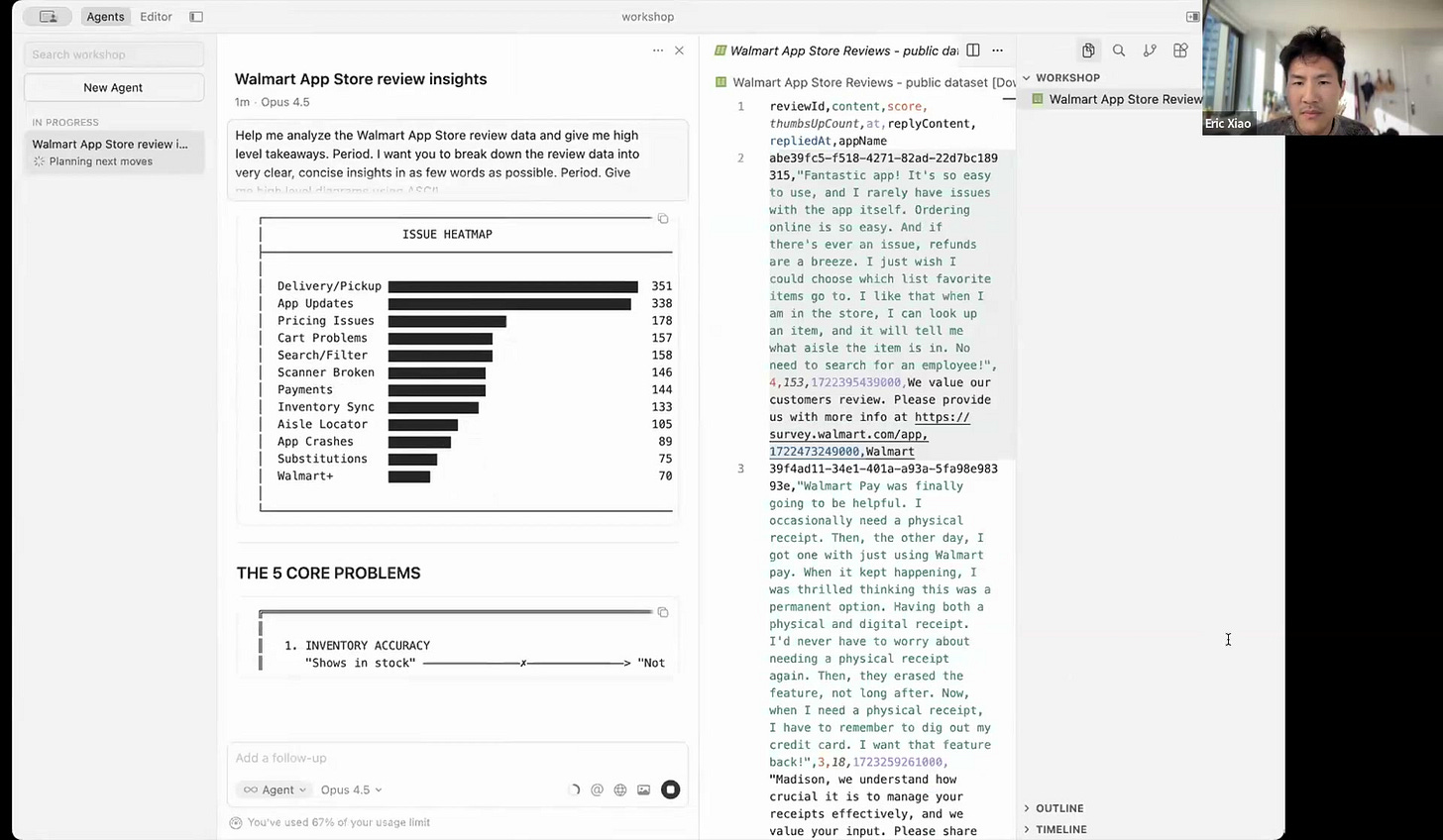Click CSV file icon in Workshop tree
The width and height of the screenshot is (1443, 840).
[1038, 99]
